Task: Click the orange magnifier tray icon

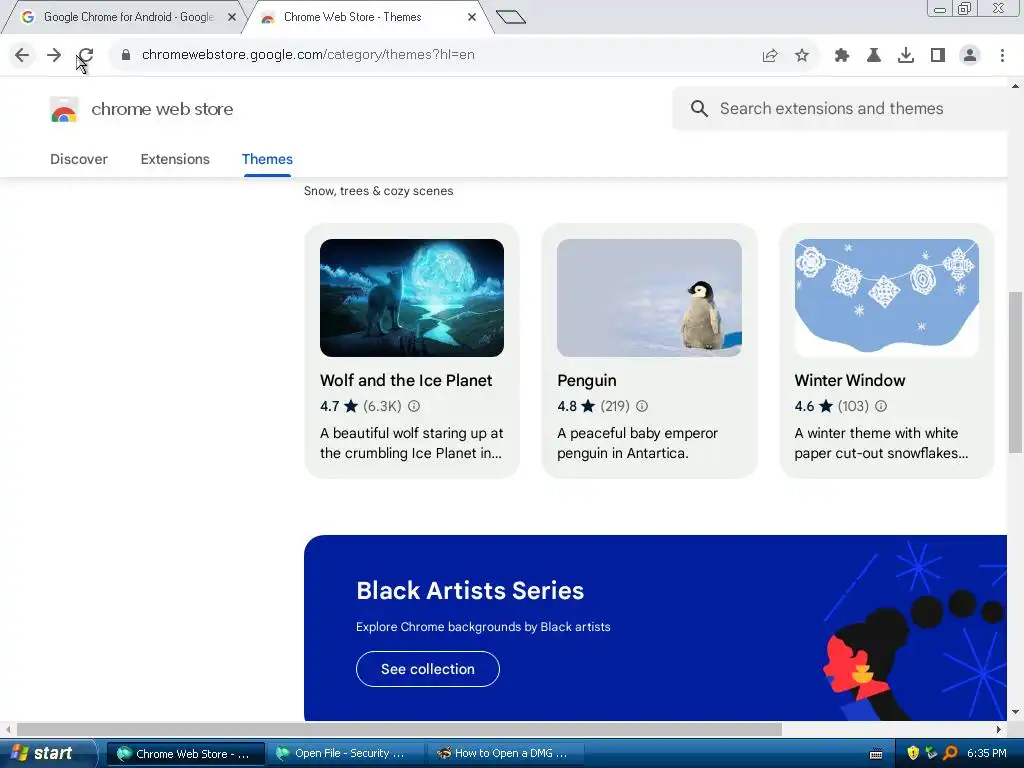Action: click(x=950, y=753)
